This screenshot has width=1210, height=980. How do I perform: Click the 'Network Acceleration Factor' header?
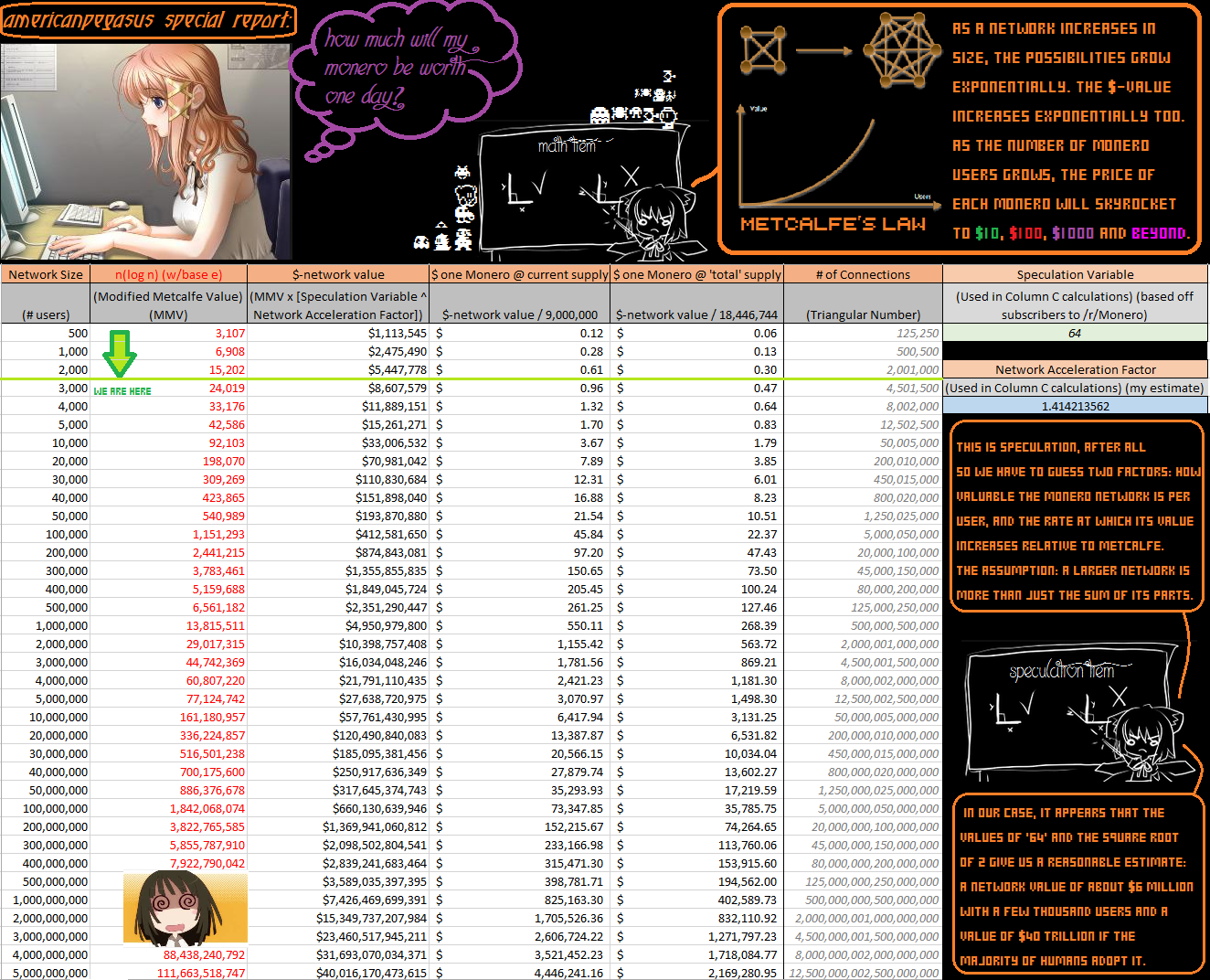(x=1075, y=369)
